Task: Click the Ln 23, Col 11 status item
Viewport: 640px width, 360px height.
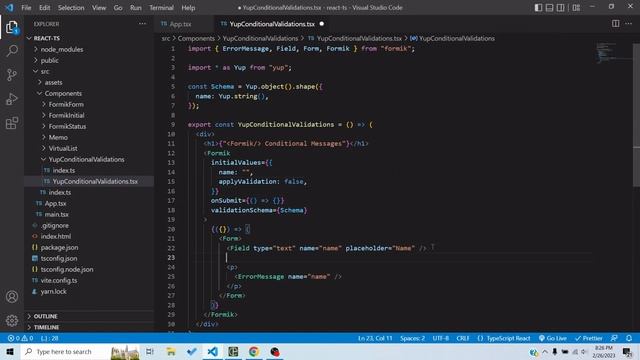Action: tap(375, 338)
